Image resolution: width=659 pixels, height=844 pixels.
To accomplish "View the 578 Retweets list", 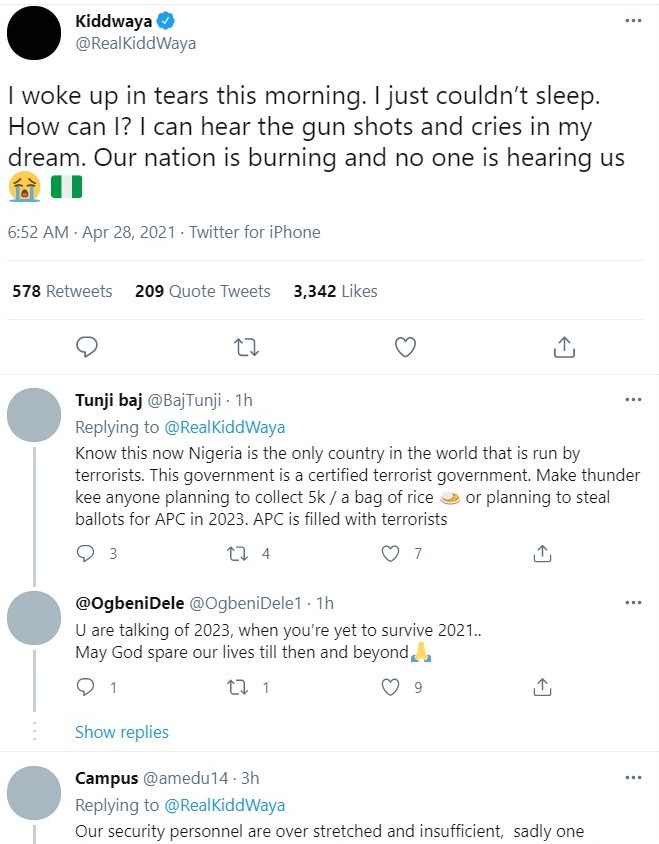I will (62, 291).
